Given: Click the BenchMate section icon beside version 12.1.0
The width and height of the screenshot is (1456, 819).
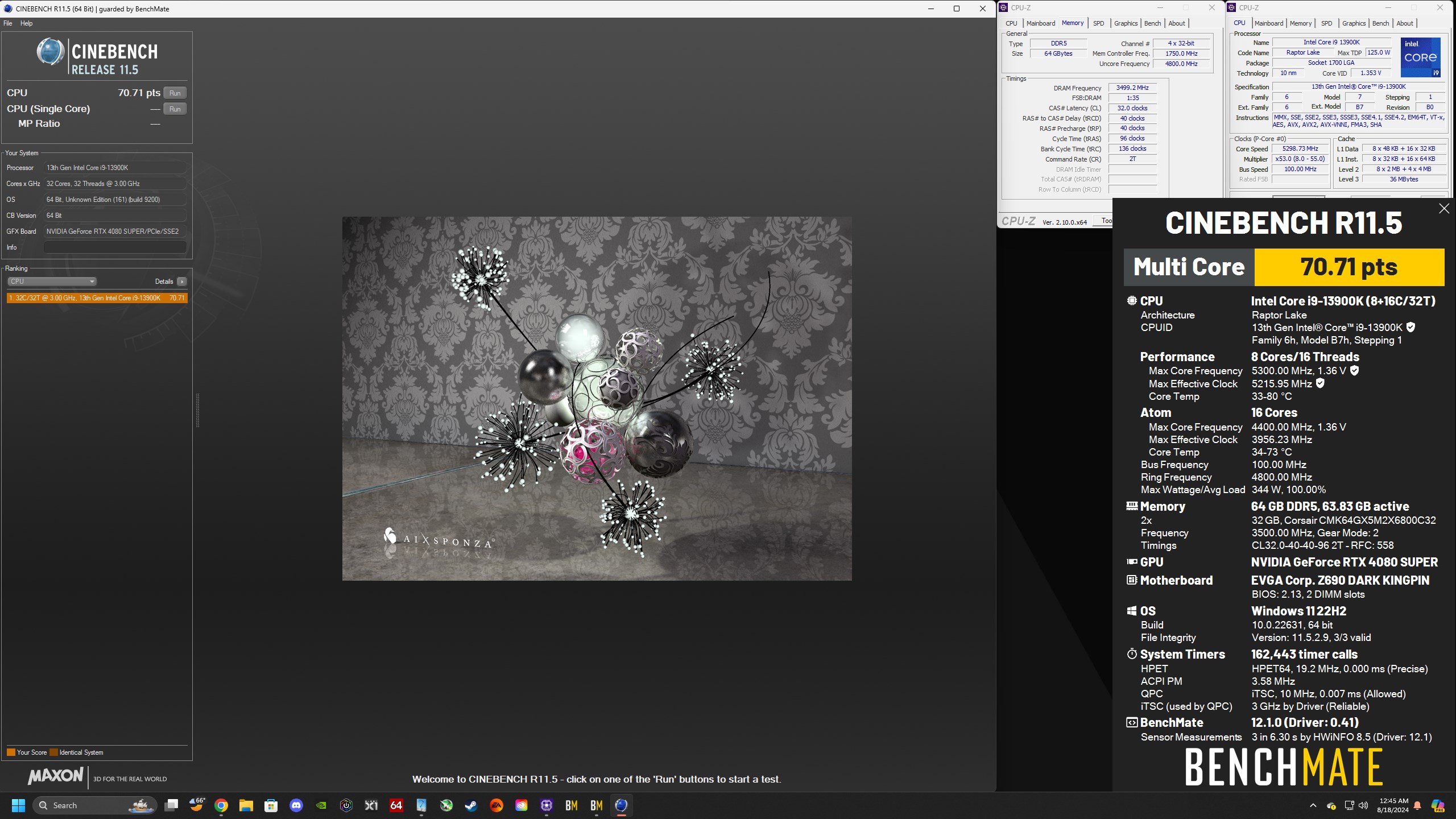Looking at the screenshot, I should (x=1132, y=722).
